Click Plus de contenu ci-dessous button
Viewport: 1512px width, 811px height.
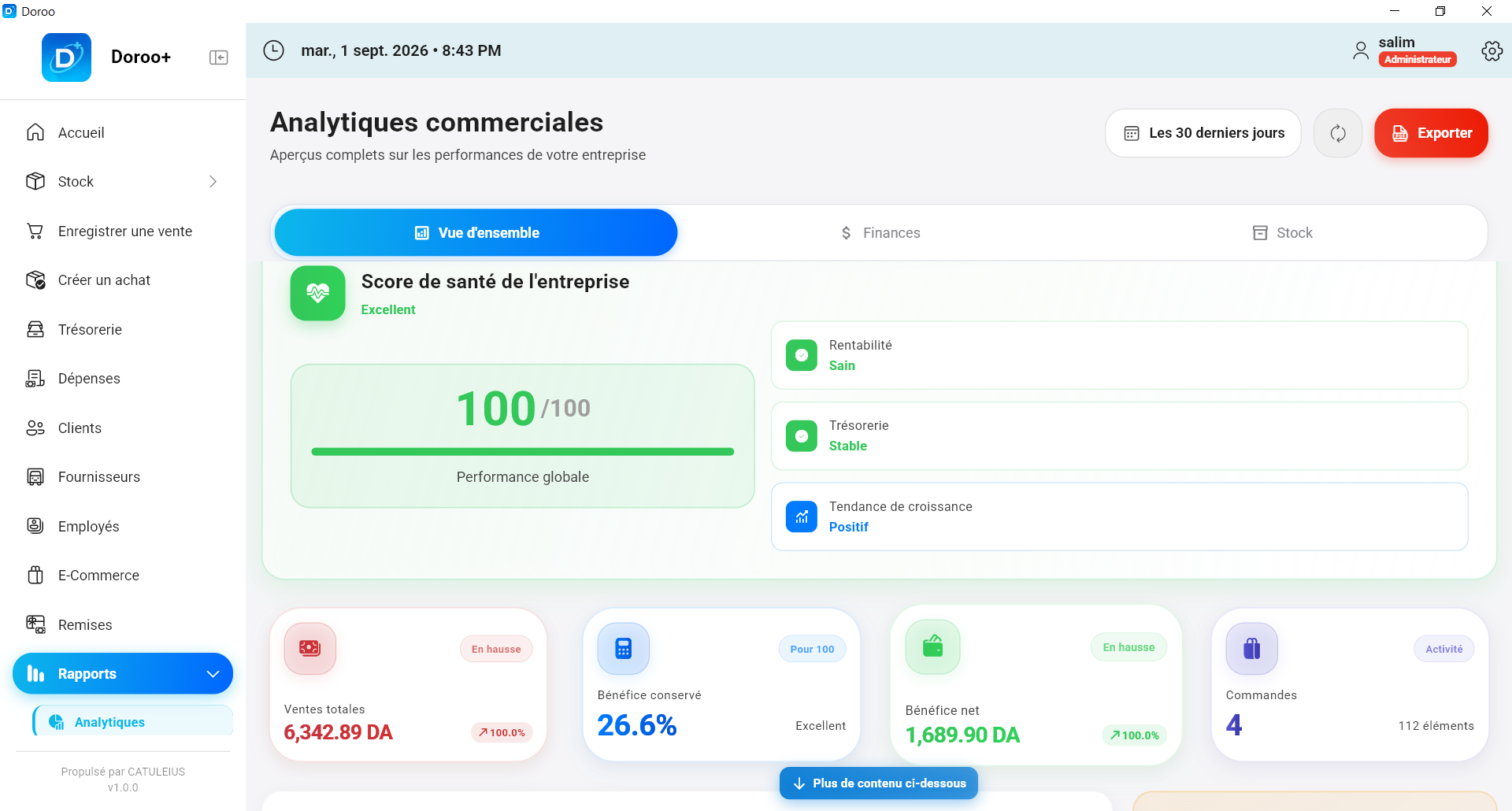coord(879,783)
